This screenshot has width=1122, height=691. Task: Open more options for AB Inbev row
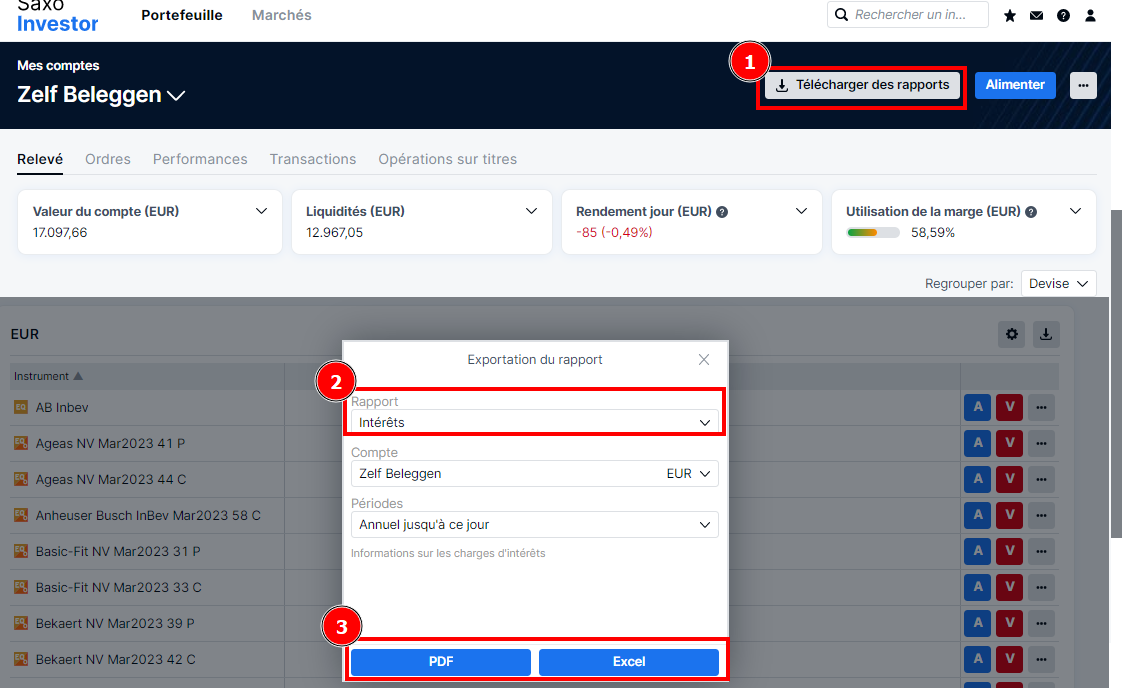(1041, 407)
